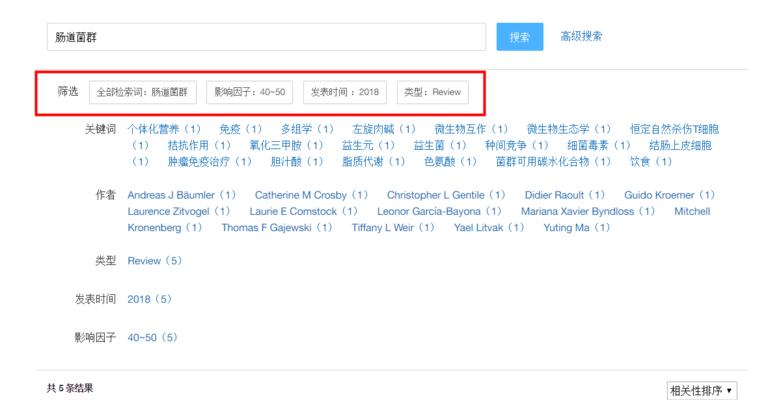Filter by keyword 恒定自然杀伤T细胞
768x400 pixels.
pyautogui.click(x=674, y=129)
